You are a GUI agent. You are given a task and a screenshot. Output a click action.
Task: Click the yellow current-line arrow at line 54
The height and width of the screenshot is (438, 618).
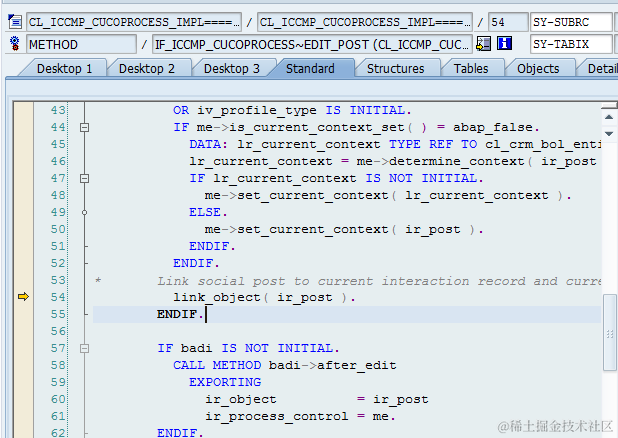[x=23, y=296]
